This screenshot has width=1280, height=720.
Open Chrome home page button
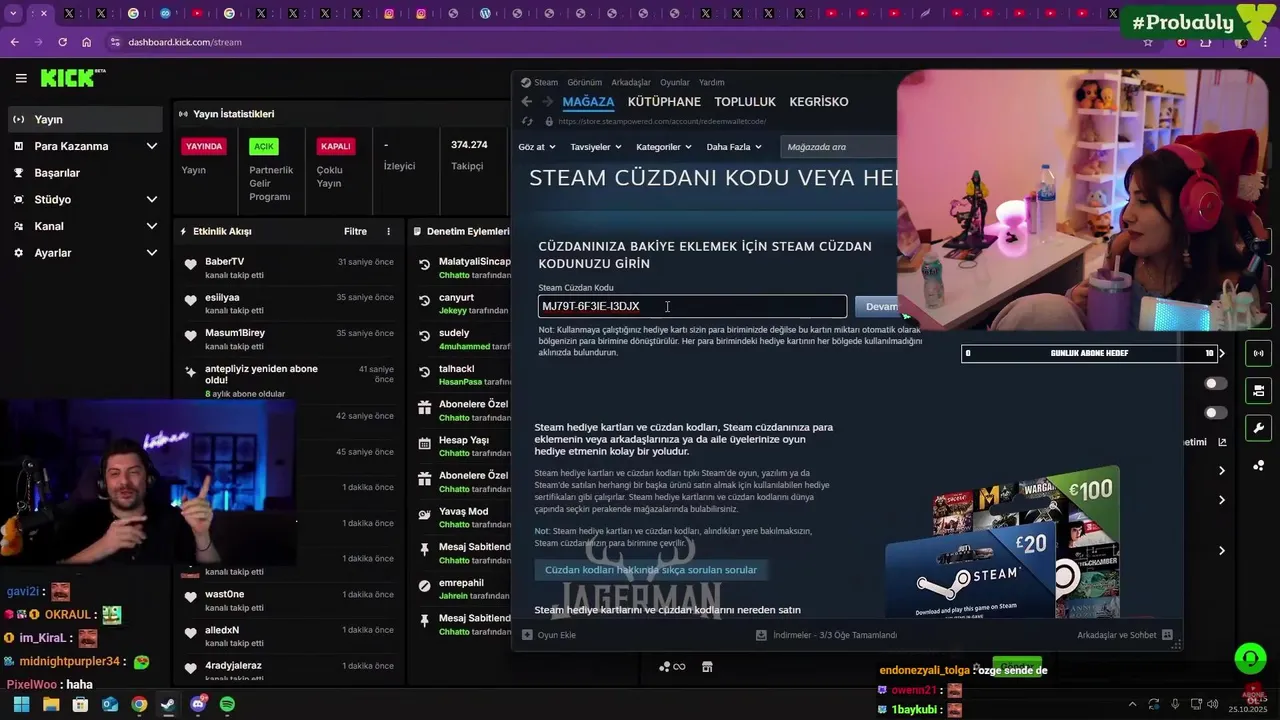tap(87, 42)
